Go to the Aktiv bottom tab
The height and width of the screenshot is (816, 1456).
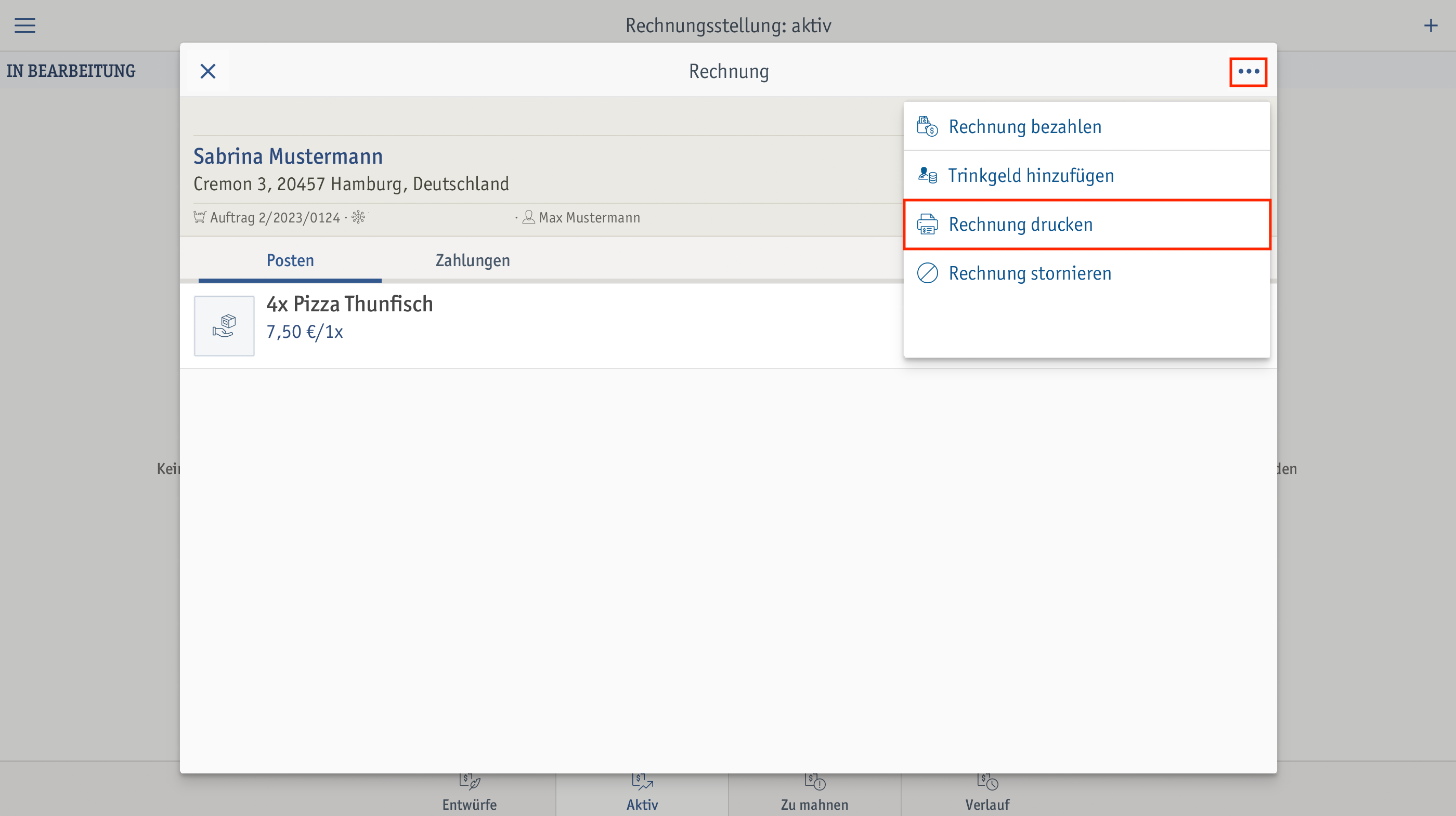(x=642, y=794)
